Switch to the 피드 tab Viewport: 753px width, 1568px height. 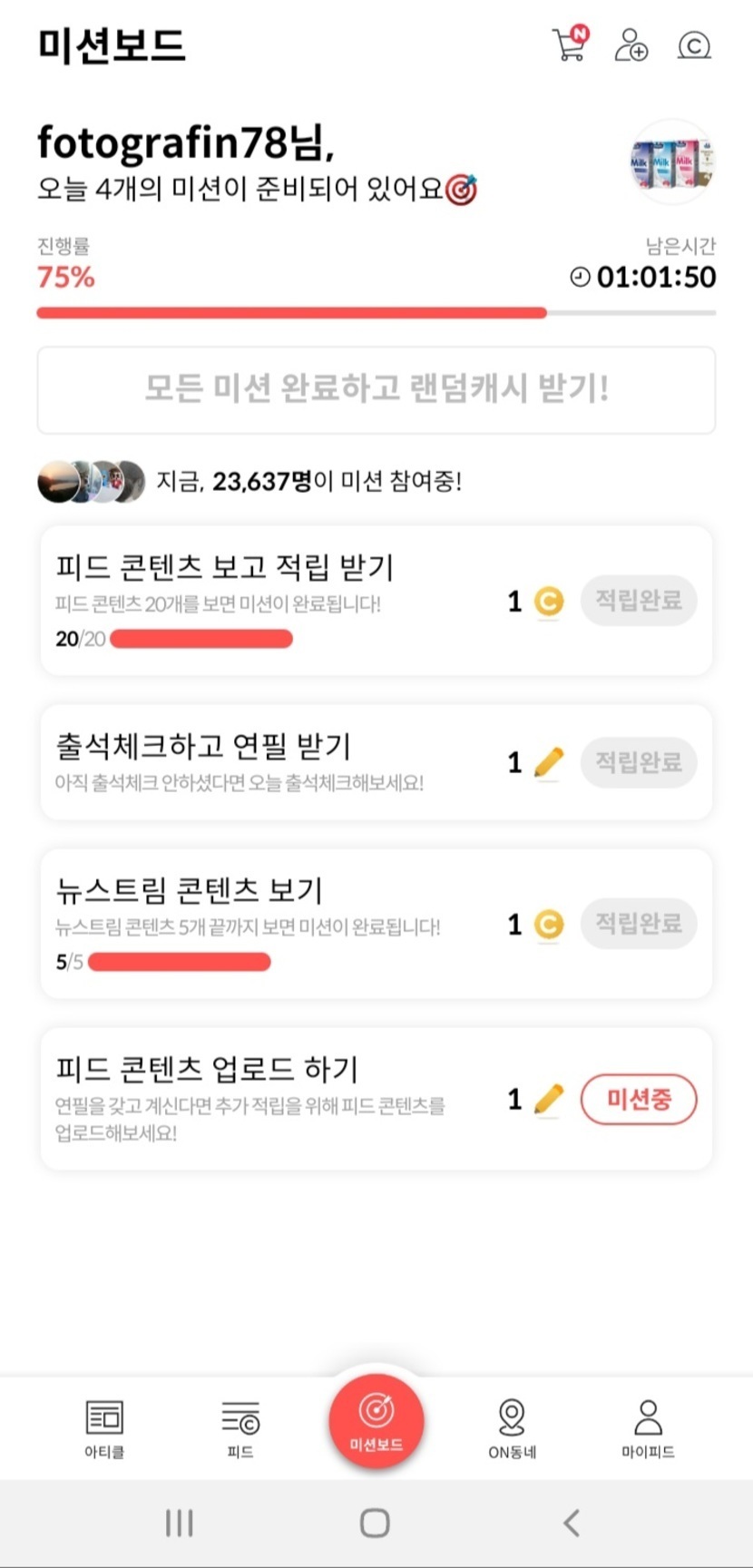pos(240,1427)
